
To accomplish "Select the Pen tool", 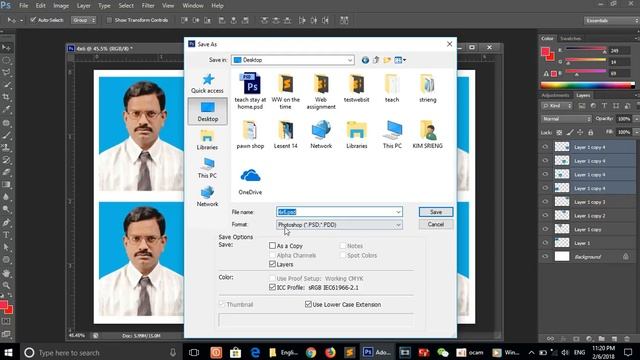I will pos(6,222).
